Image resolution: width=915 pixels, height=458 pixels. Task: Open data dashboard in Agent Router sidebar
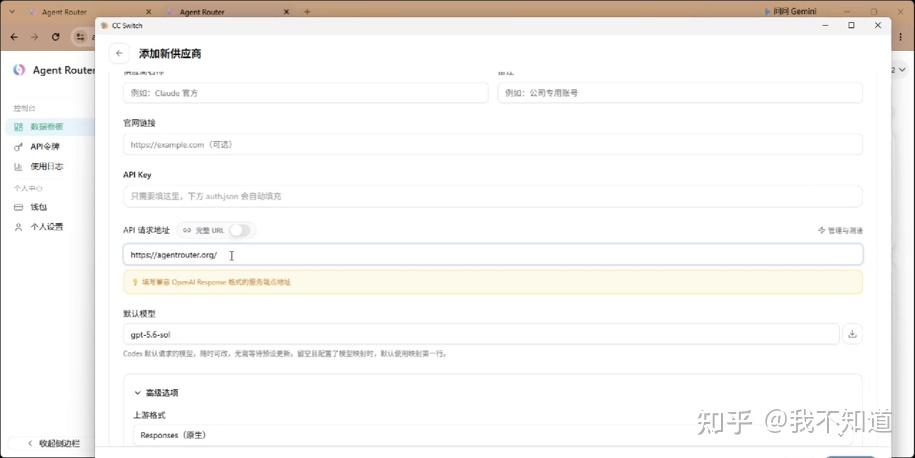point(46,127)
